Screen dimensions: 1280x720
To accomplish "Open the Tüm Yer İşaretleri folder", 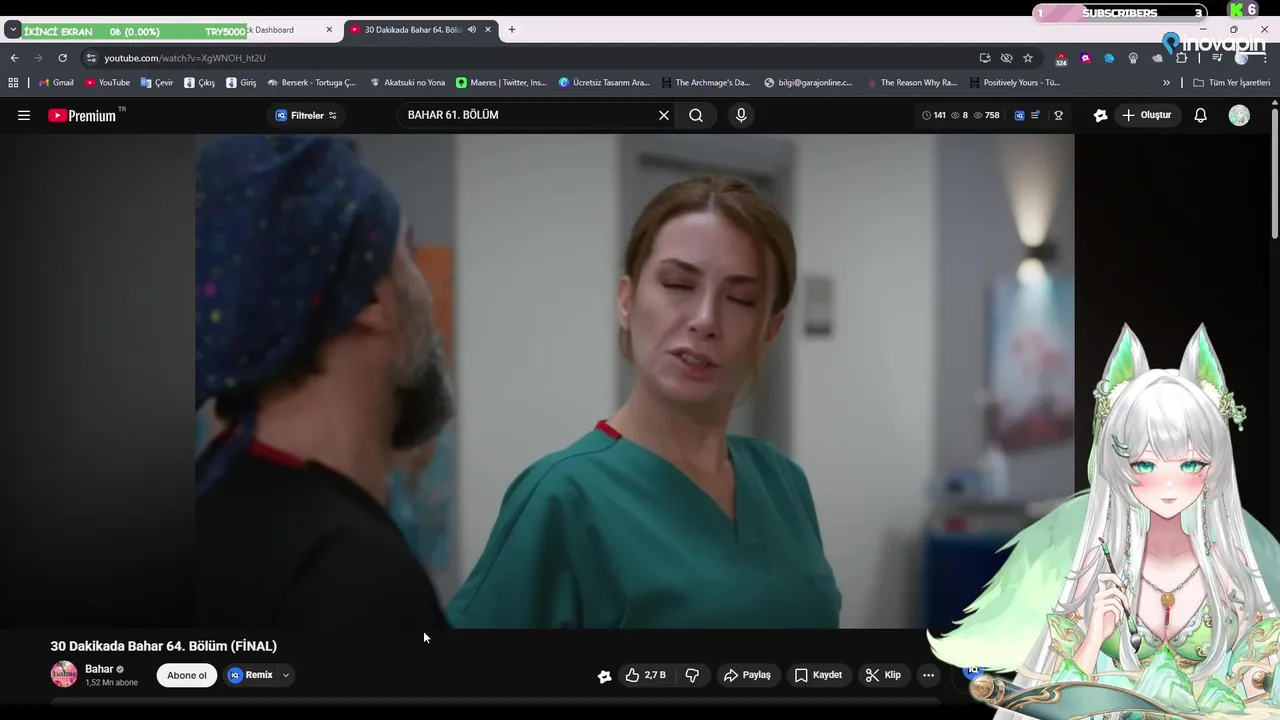I will coord(1231,83).
